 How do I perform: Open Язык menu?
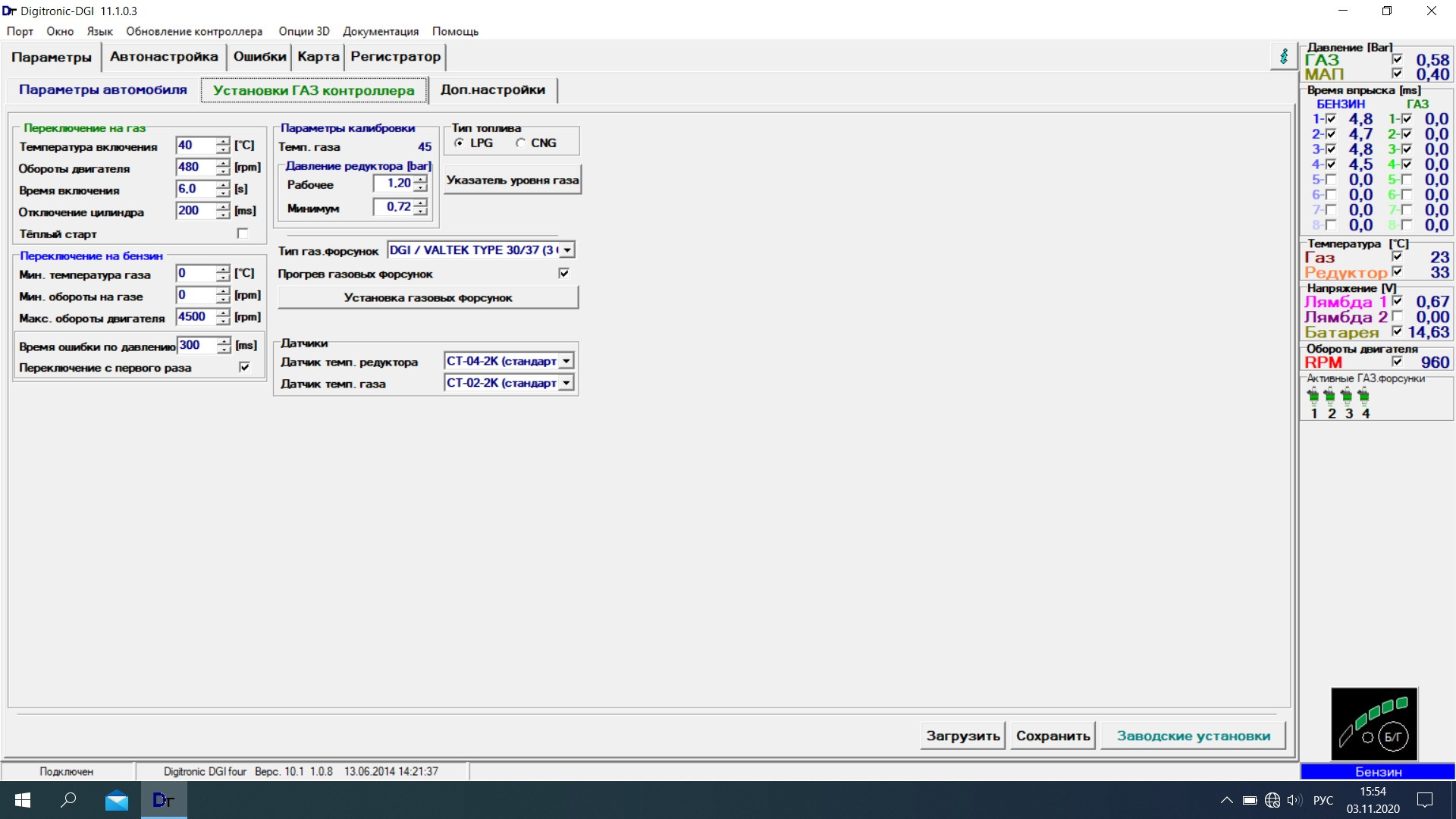click(x=99, y=31)
